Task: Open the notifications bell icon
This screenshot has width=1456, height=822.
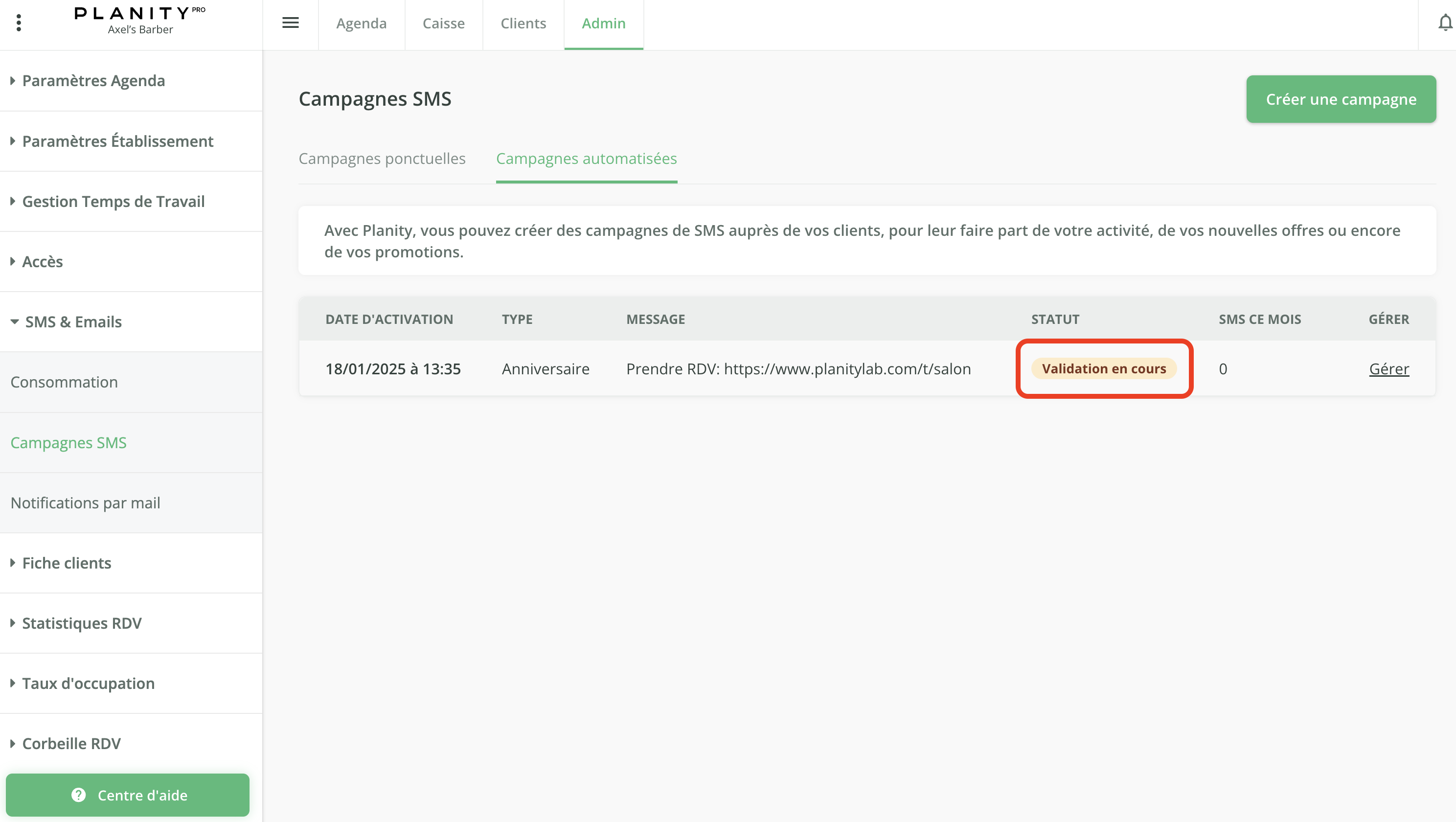Action: (x=1445, y=23)
